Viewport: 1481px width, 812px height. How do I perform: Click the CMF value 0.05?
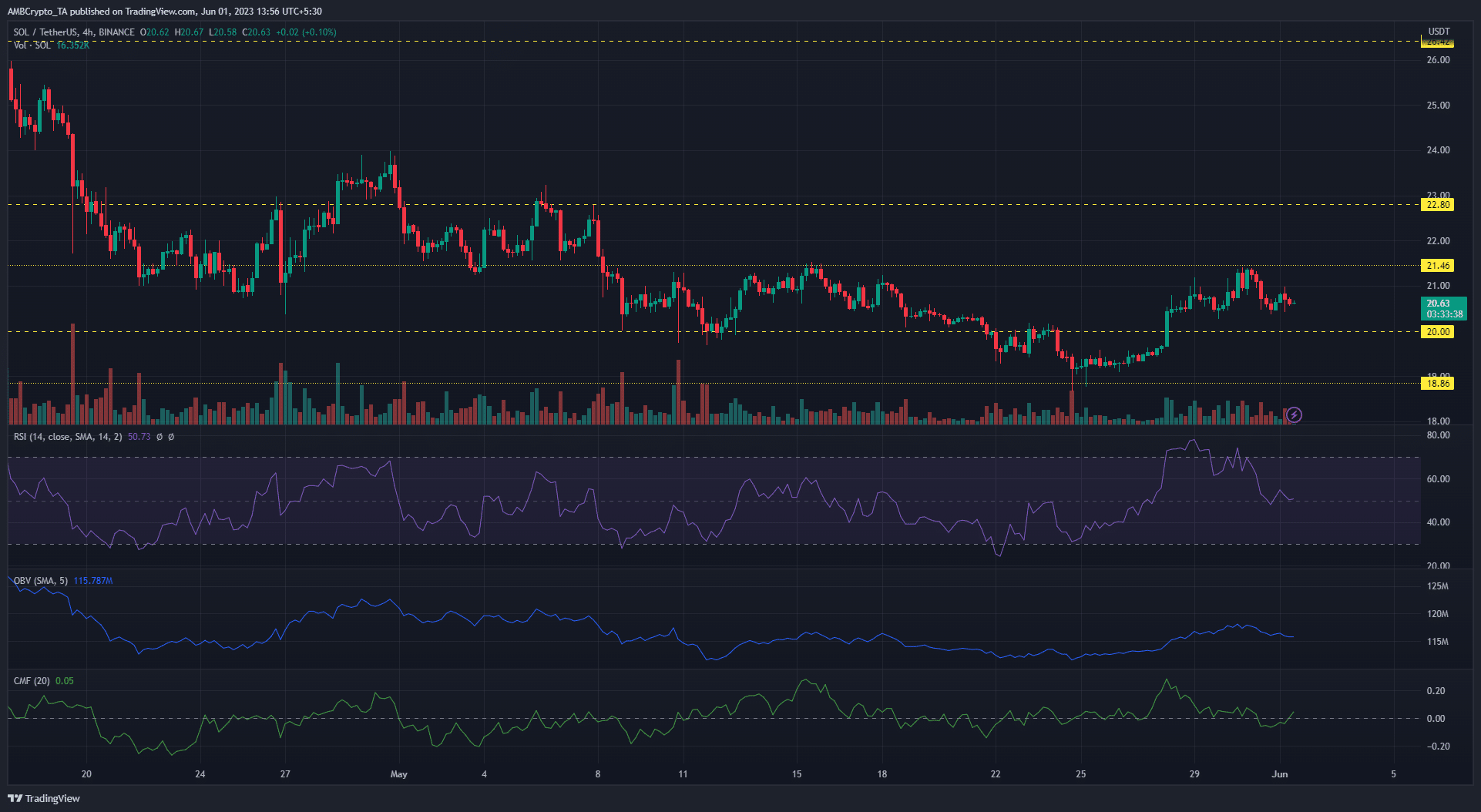(65, 681)
